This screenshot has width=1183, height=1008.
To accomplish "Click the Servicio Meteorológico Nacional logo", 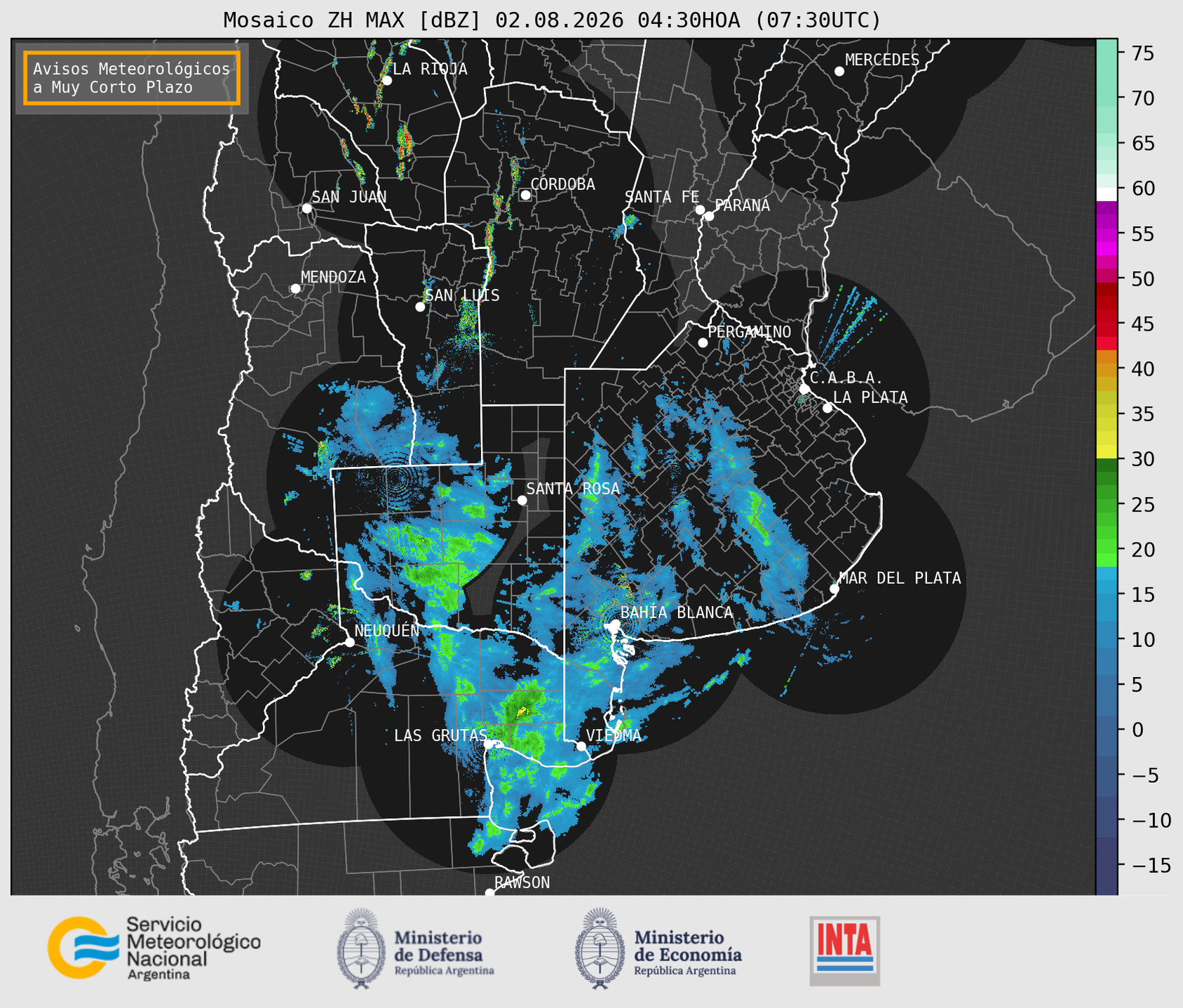I will coord(154,948).
